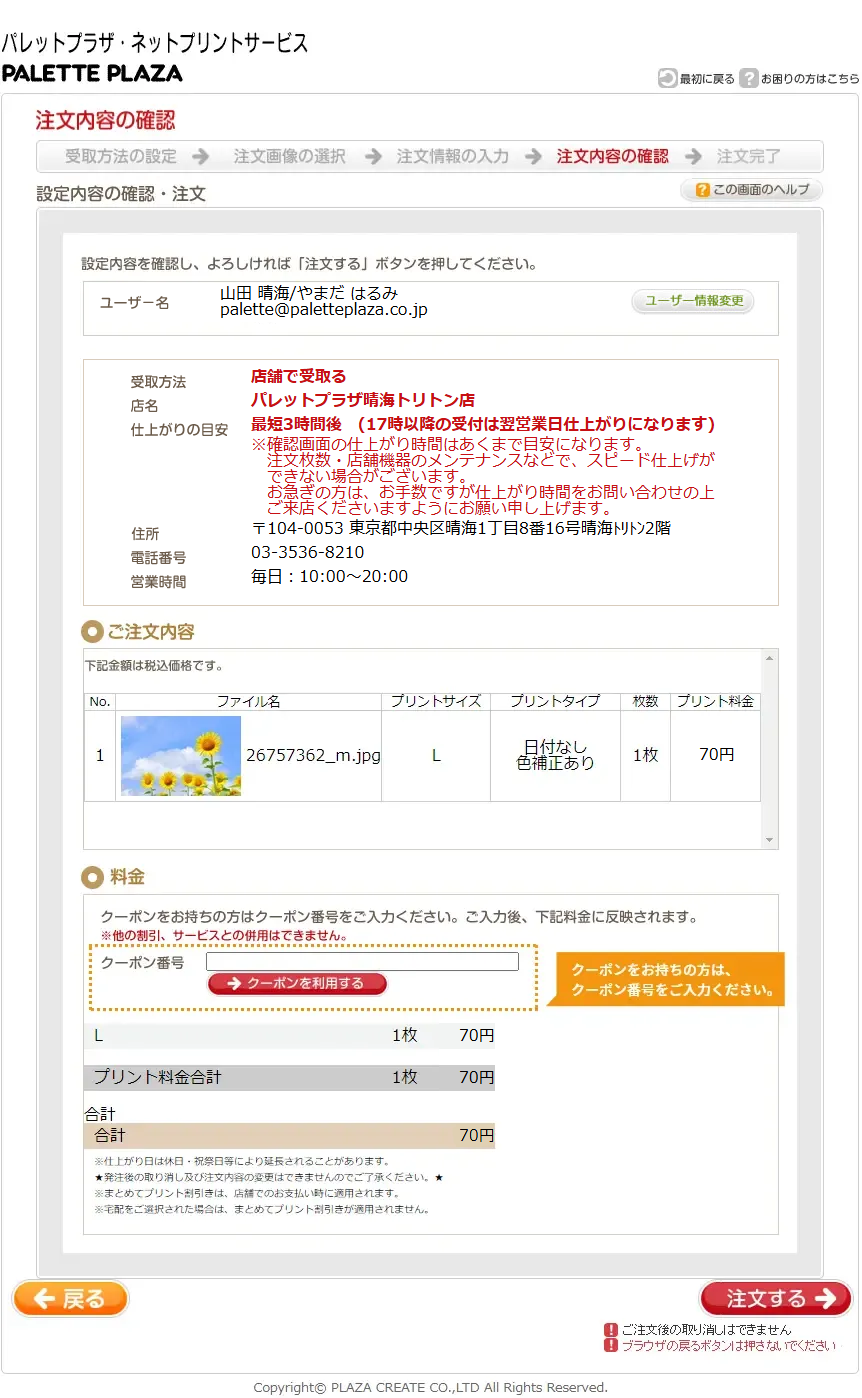This screenshot has width=862, height=1398.
Task: Click the 70円 price in table row
Action: point(716,755)
